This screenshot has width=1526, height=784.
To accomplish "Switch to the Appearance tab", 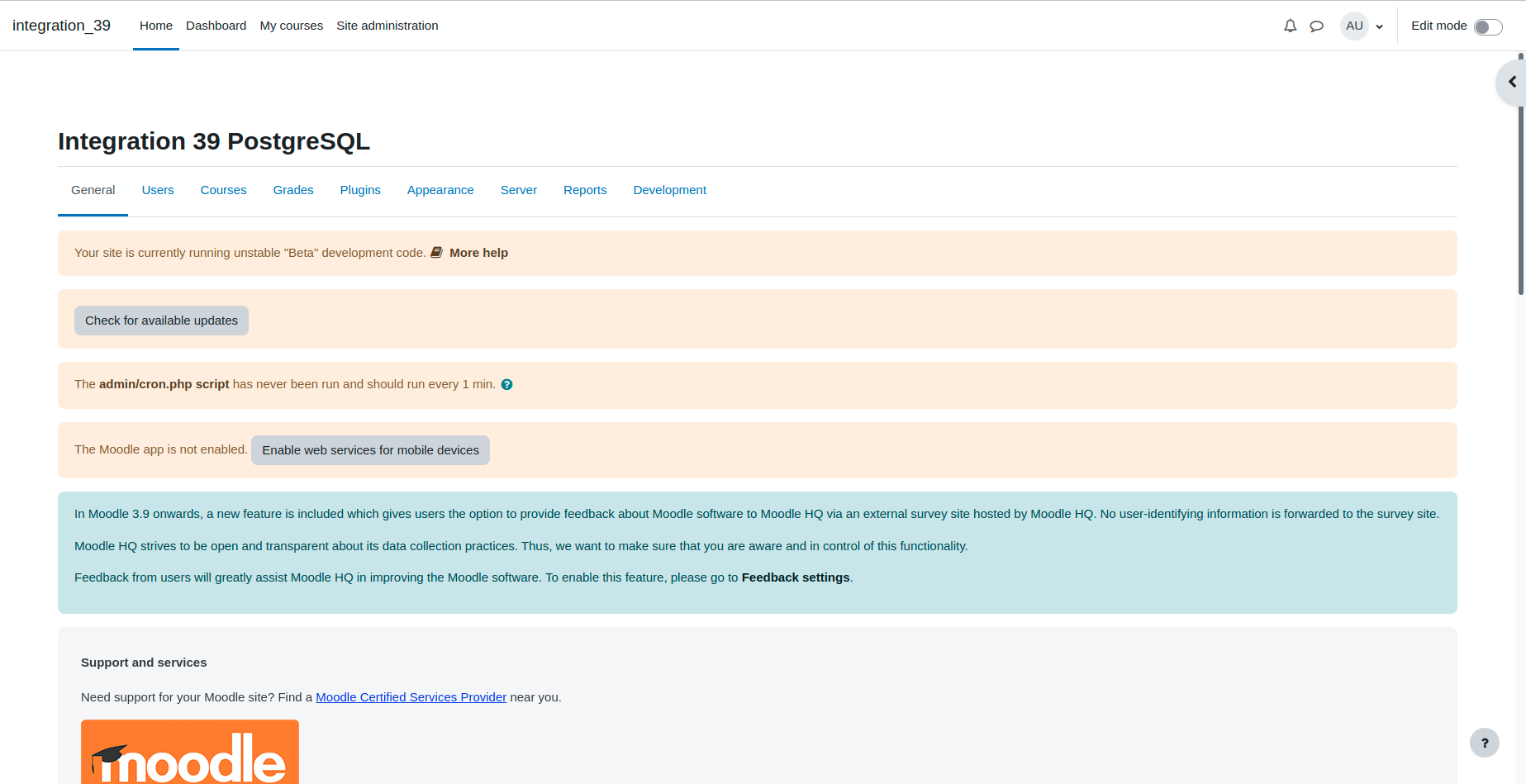I will (440, 190).
